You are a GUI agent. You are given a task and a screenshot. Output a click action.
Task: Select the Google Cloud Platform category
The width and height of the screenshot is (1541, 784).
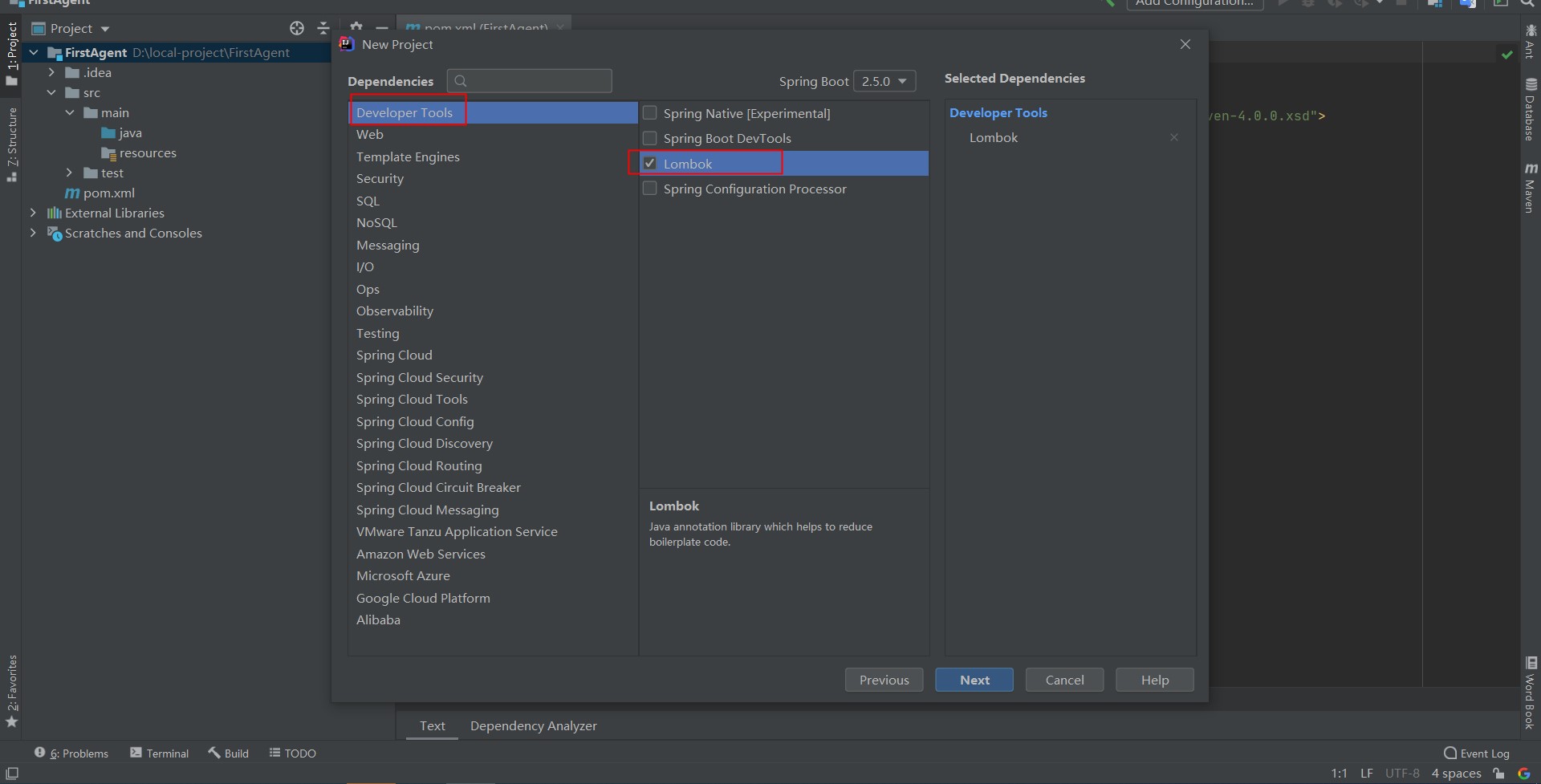point(494,598)
